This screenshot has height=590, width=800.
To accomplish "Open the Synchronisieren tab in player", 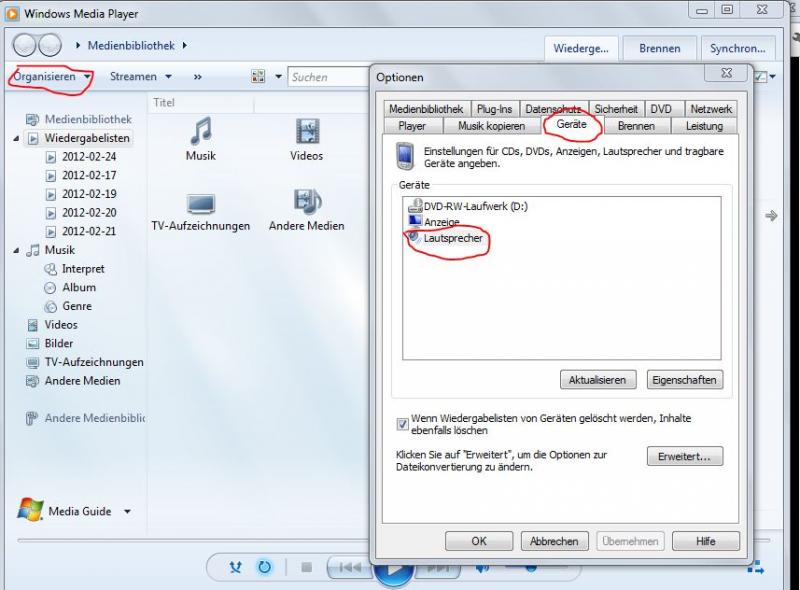I will 738,48.
